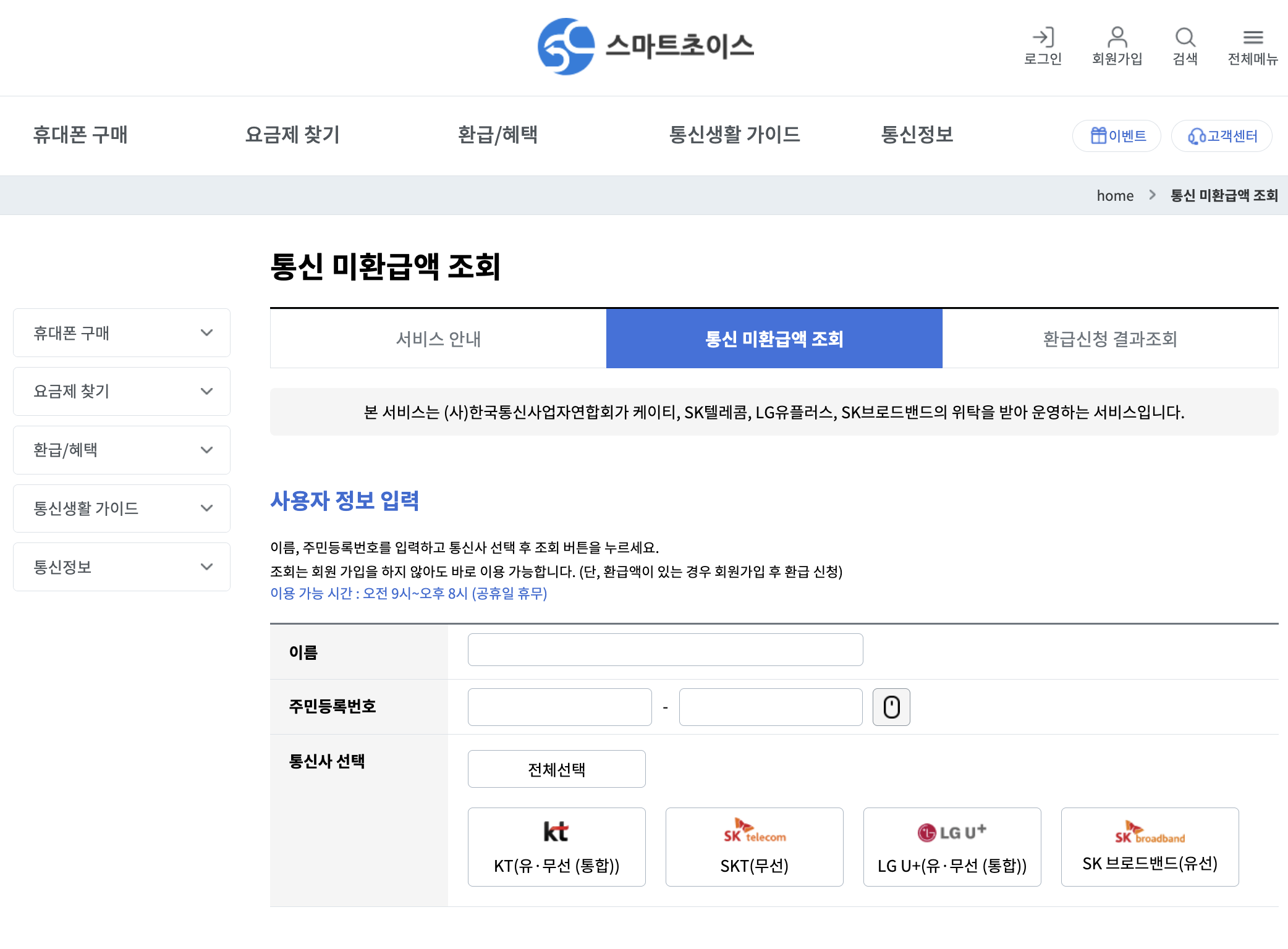
Task: Open the 검색 search icon
Action: coord(1185,46)
